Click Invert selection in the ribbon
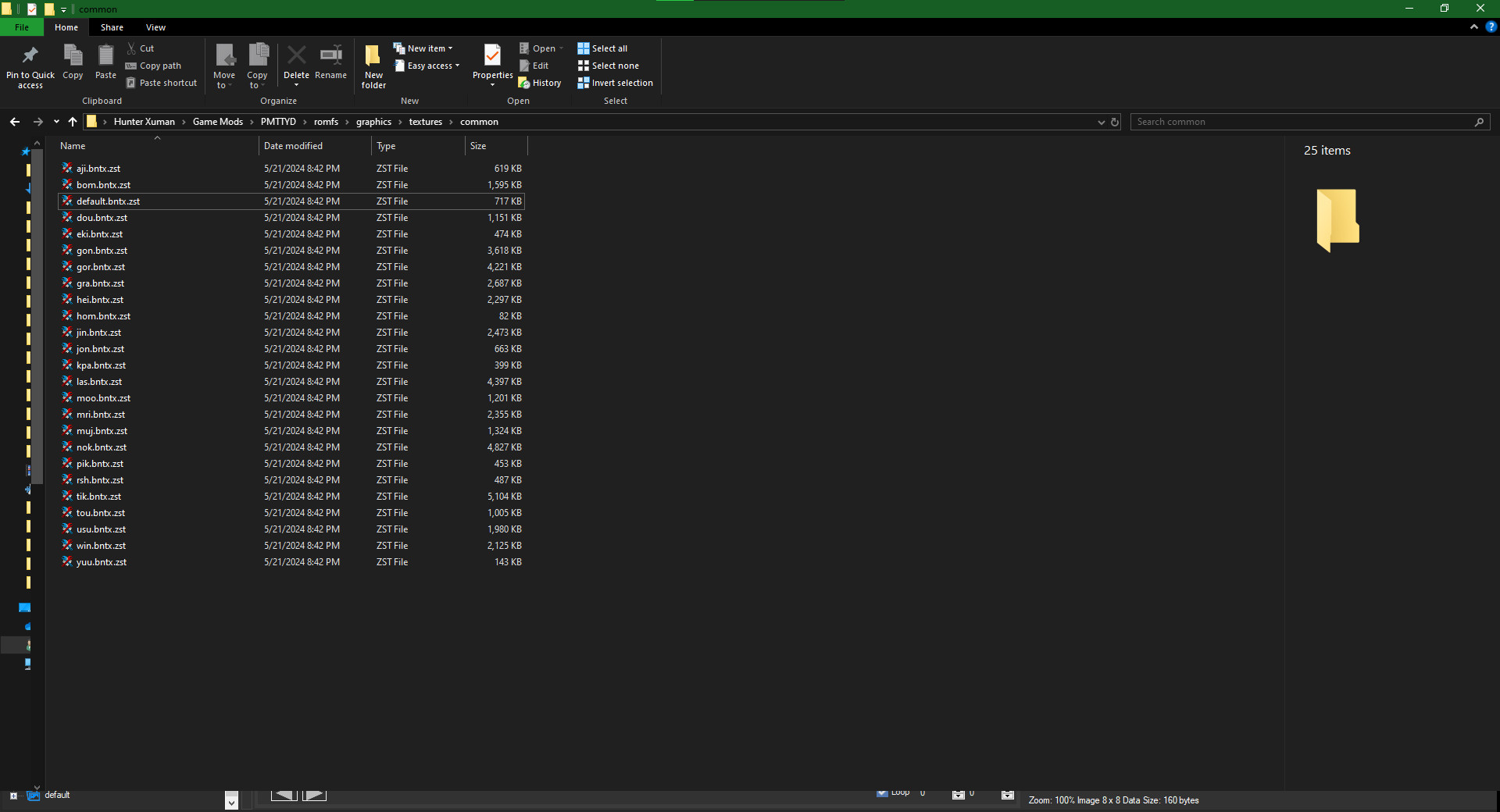 point(615,83)
